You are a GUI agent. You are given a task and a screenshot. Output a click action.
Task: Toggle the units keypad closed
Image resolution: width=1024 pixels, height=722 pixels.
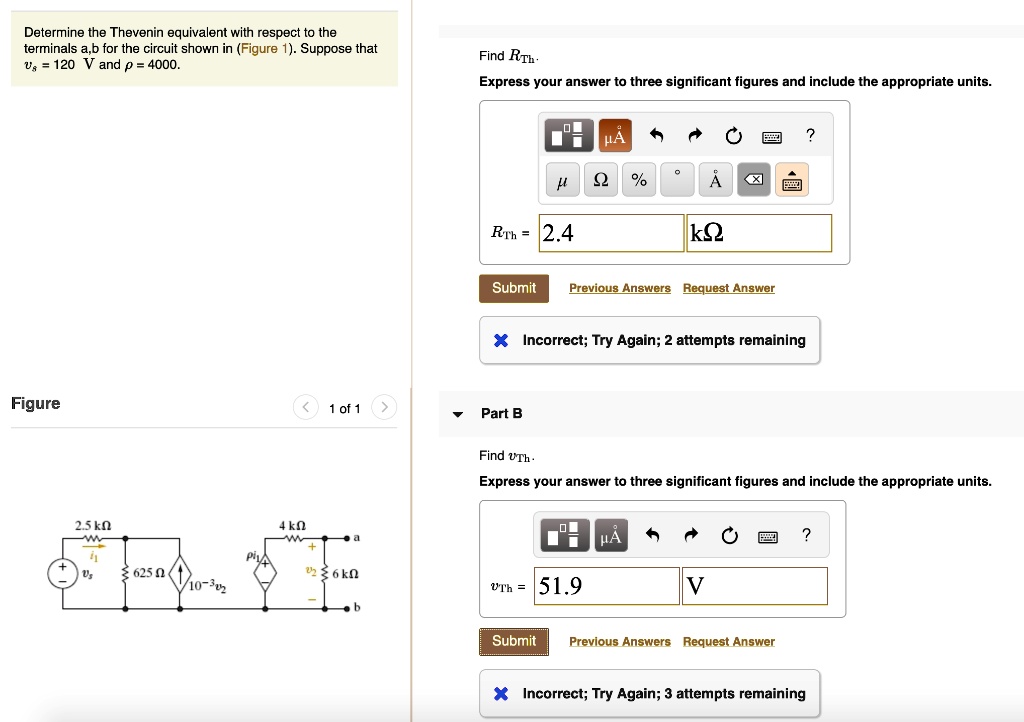pos(791,180)
